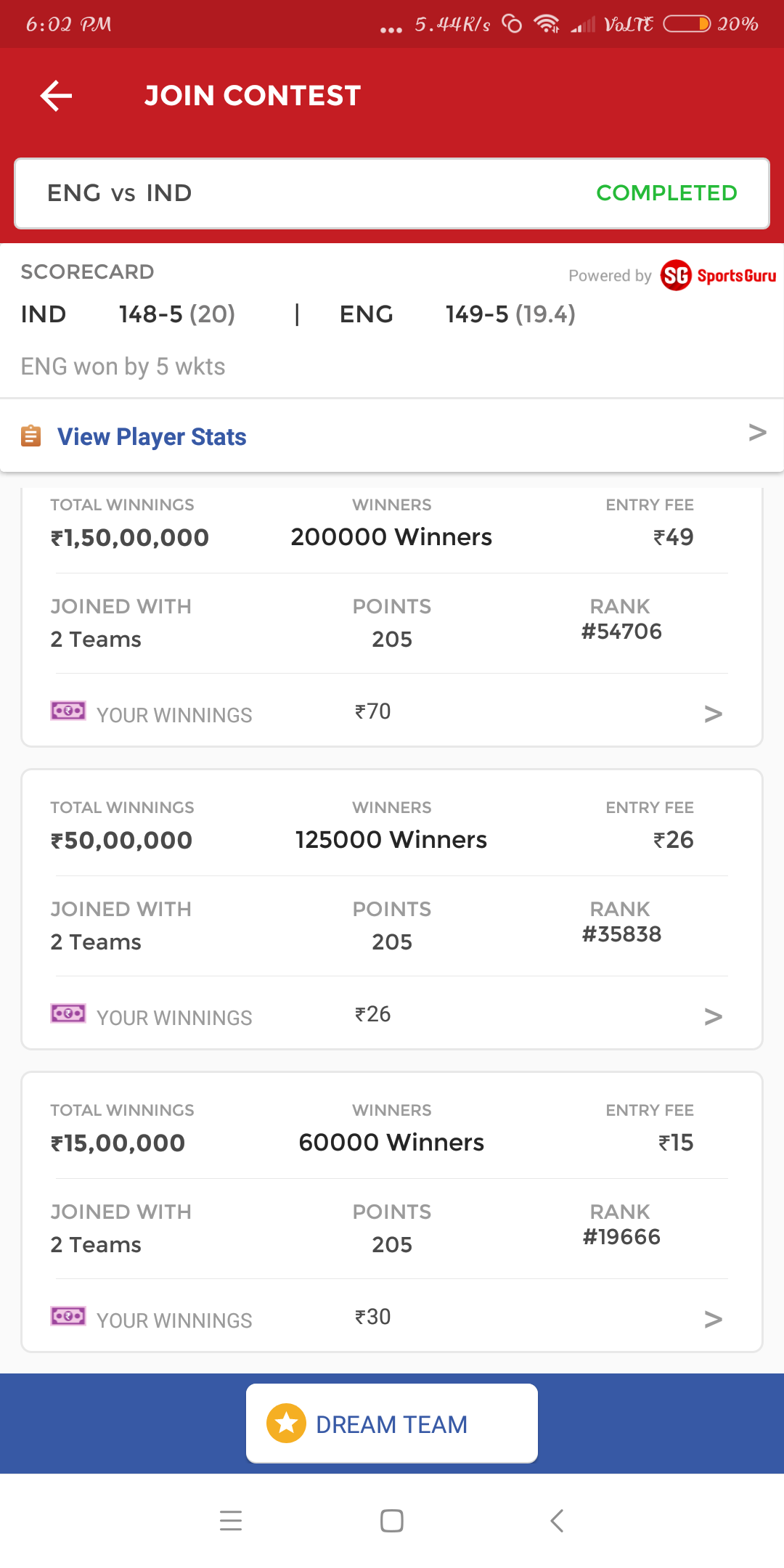Tap the SportsGuru logo
Screen dimensions: 784x1568
tap(718, 276)
